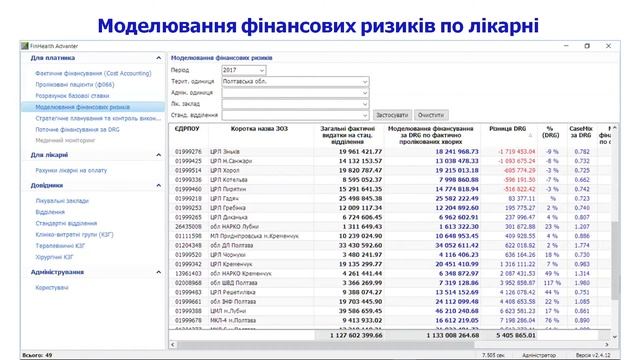This screenshot has width=640, height=360.
Task: Click the 'Всього: 49' status text
Action: click(x=37, y=355)
